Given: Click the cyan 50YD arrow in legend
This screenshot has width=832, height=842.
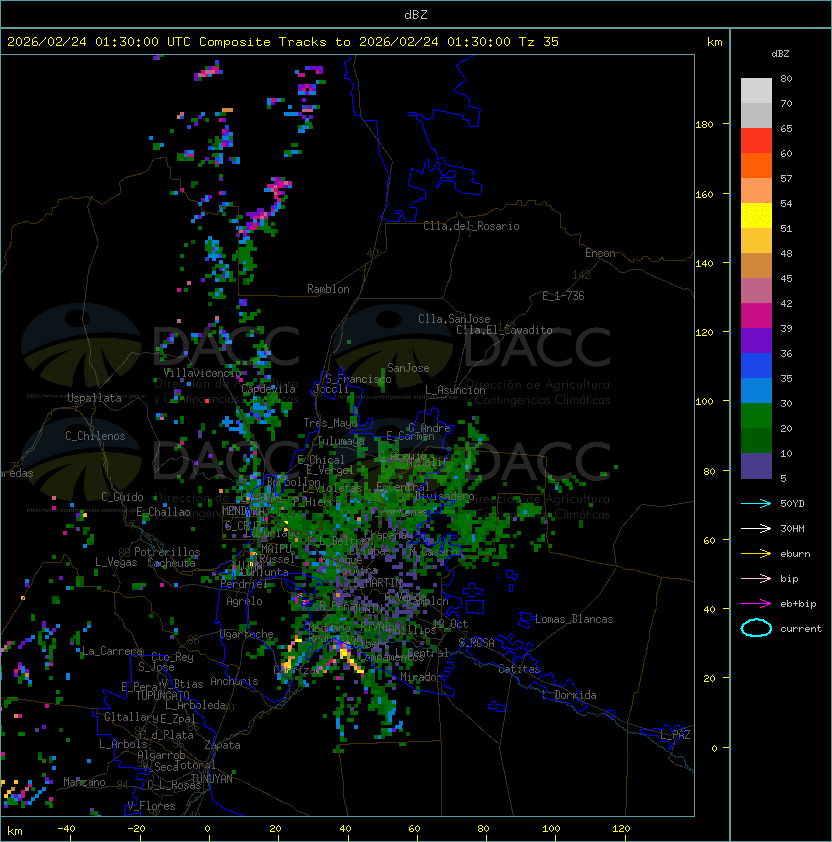Looking at the screenshot, I should coord(756,503).
